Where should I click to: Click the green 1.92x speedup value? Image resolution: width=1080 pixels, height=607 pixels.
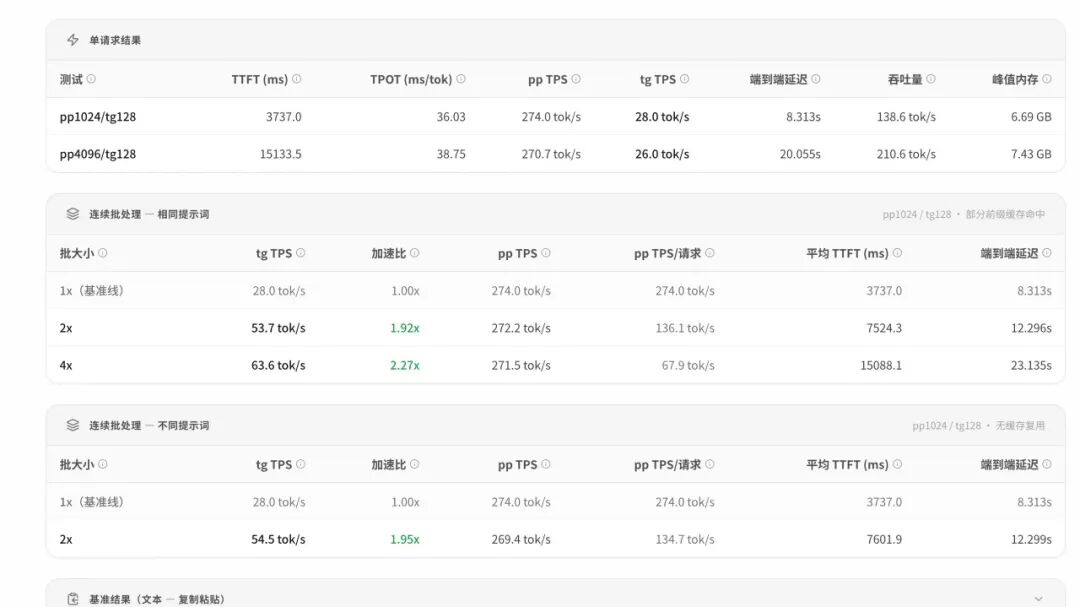(405, 328)
